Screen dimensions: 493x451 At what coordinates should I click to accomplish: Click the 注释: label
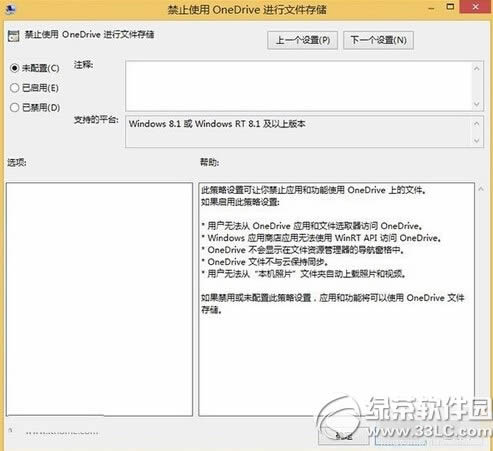click(84, 65)
